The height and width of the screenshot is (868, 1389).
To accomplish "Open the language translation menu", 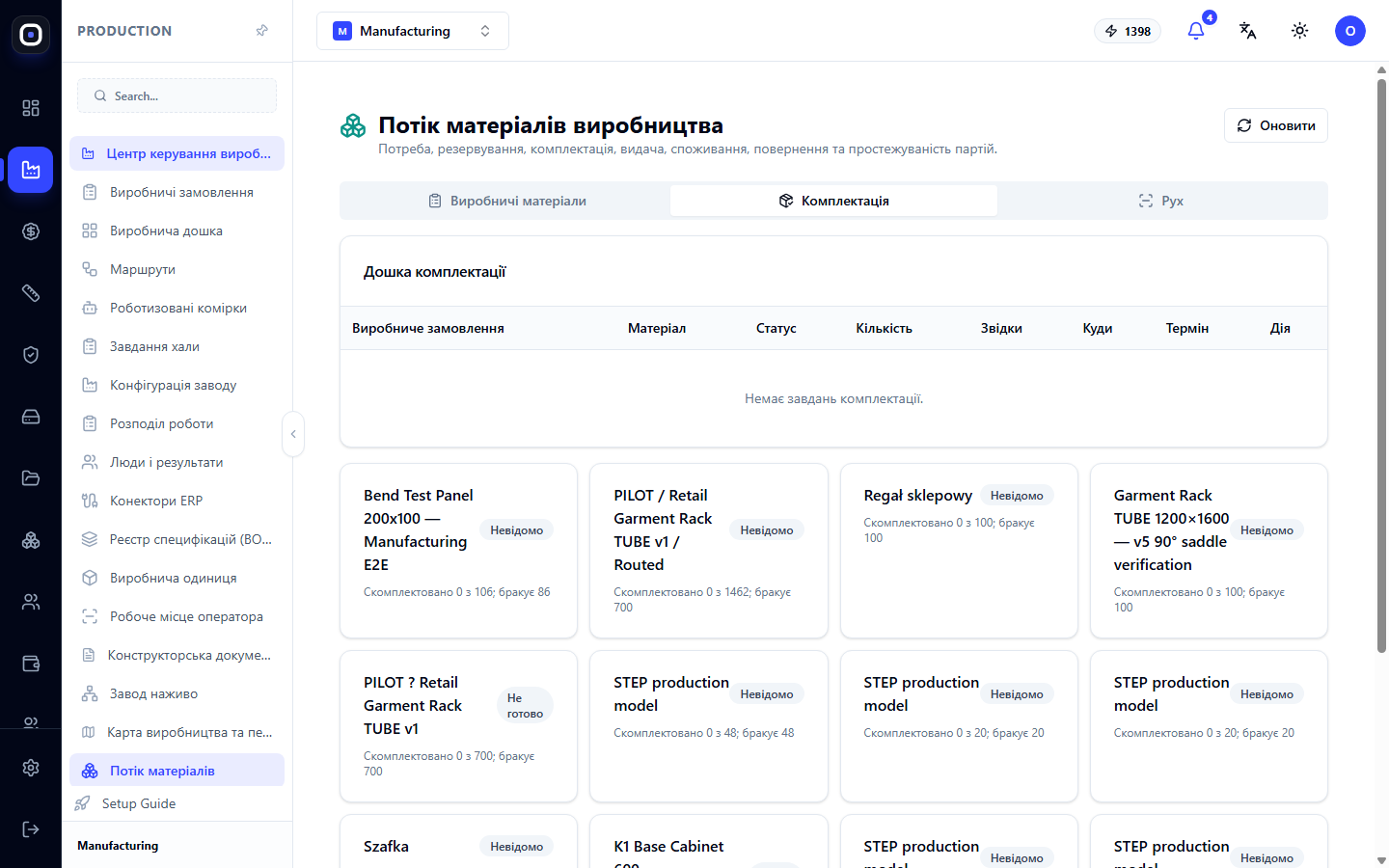I will 1248,31.
